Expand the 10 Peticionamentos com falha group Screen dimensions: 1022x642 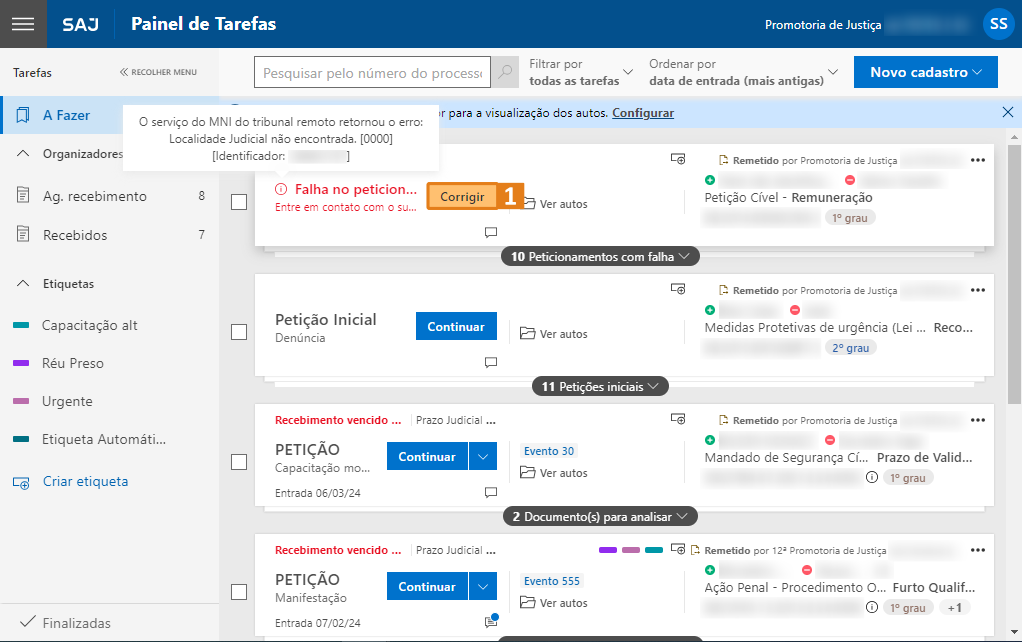click(x=599, y=256)
